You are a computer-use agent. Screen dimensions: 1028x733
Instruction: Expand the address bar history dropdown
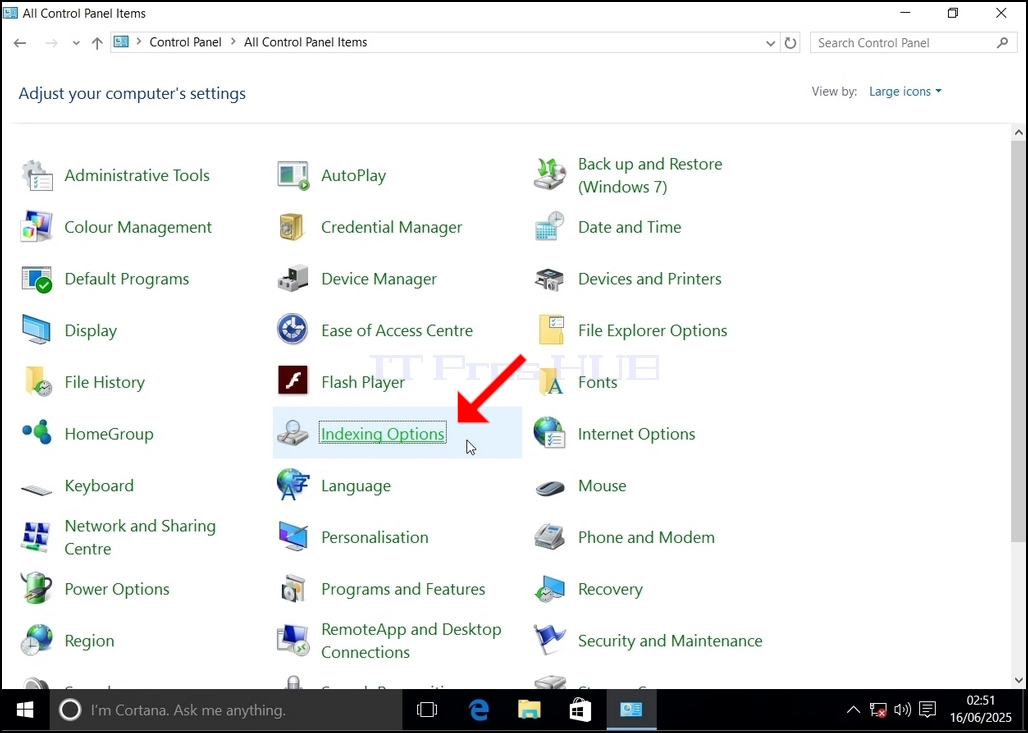tap(770, 43)
